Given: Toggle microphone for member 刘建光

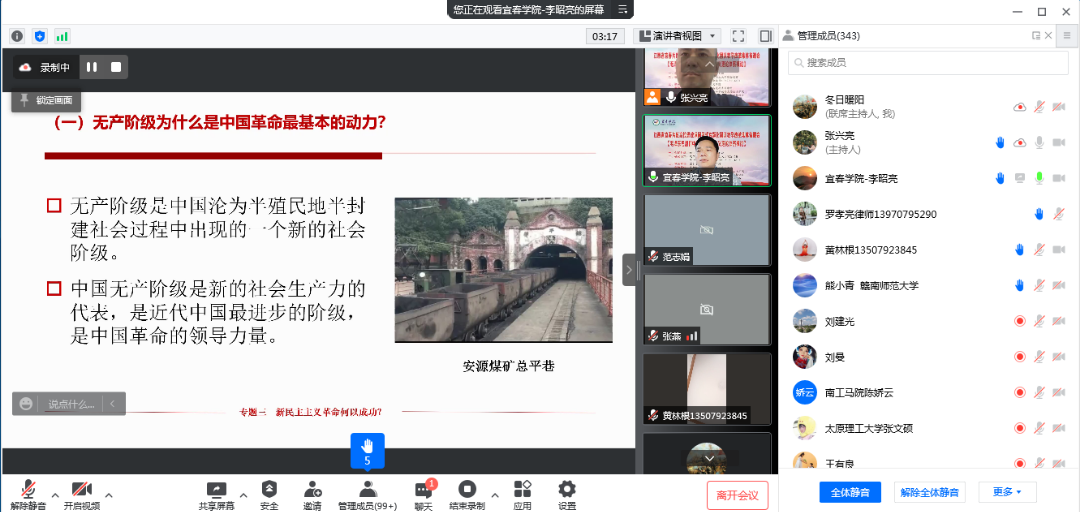Looking at the screenshot, I should 1039,321.
